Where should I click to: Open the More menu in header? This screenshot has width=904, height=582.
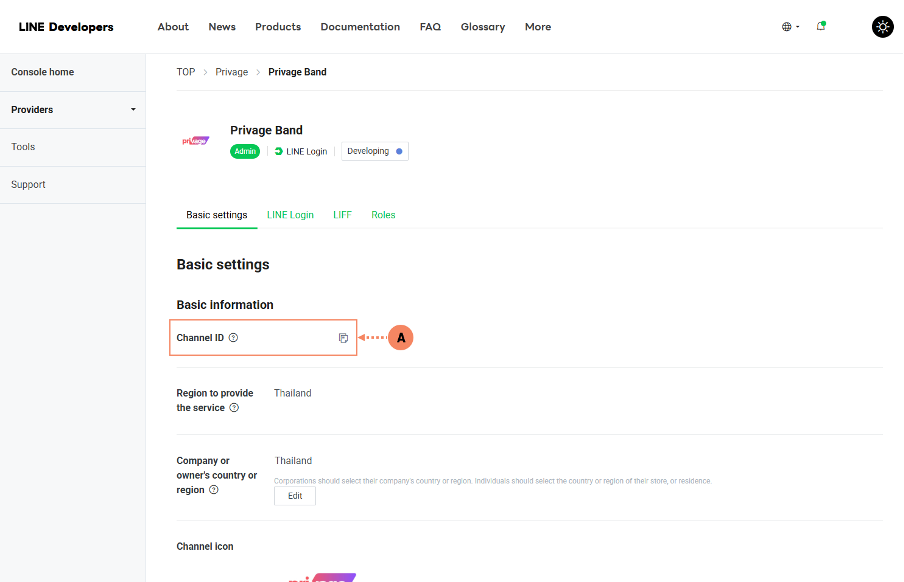[538, 27]
